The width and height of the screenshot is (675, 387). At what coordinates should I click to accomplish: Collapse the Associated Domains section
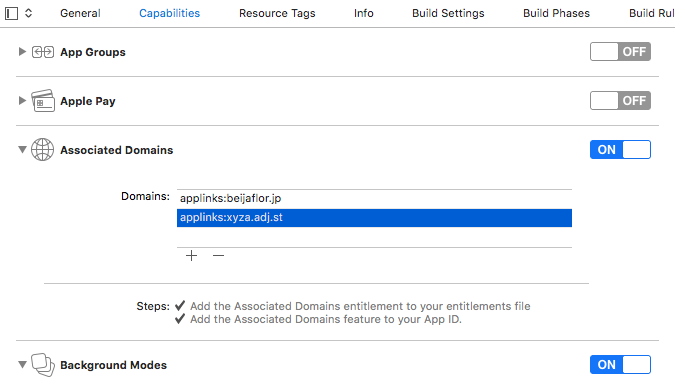22,149
